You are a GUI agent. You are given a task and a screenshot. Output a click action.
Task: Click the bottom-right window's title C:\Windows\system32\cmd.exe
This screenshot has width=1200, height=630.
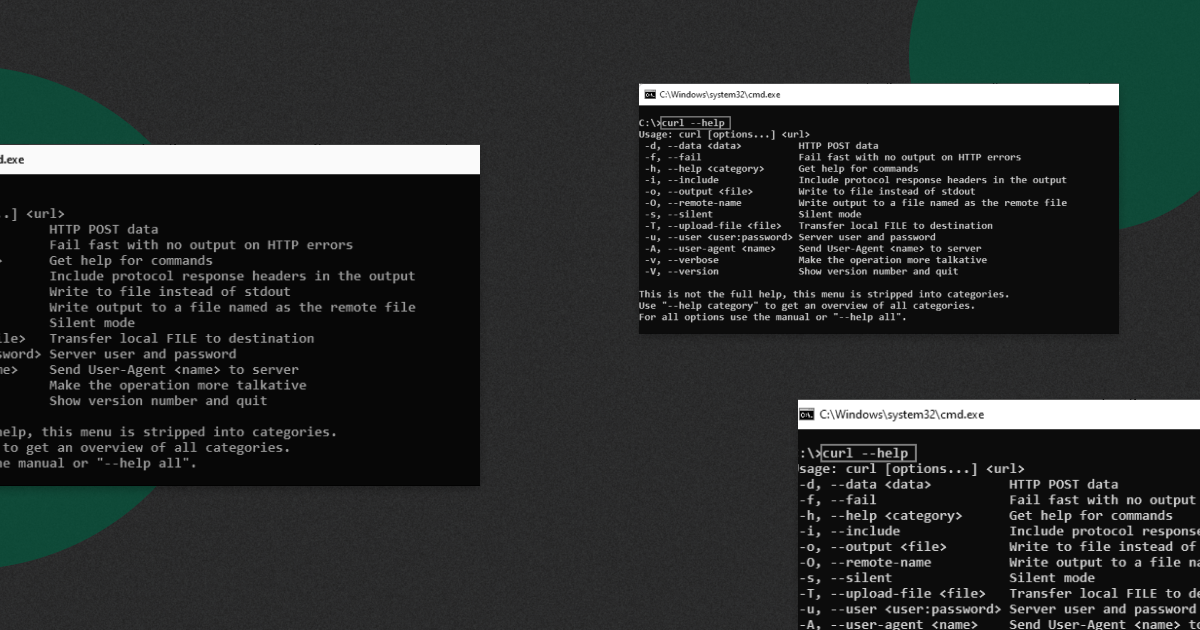pyautogui.click(x=902, y=414)
